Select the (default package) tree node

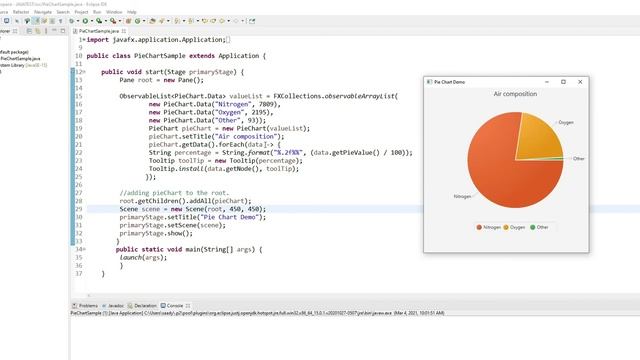tap(14, 52)
